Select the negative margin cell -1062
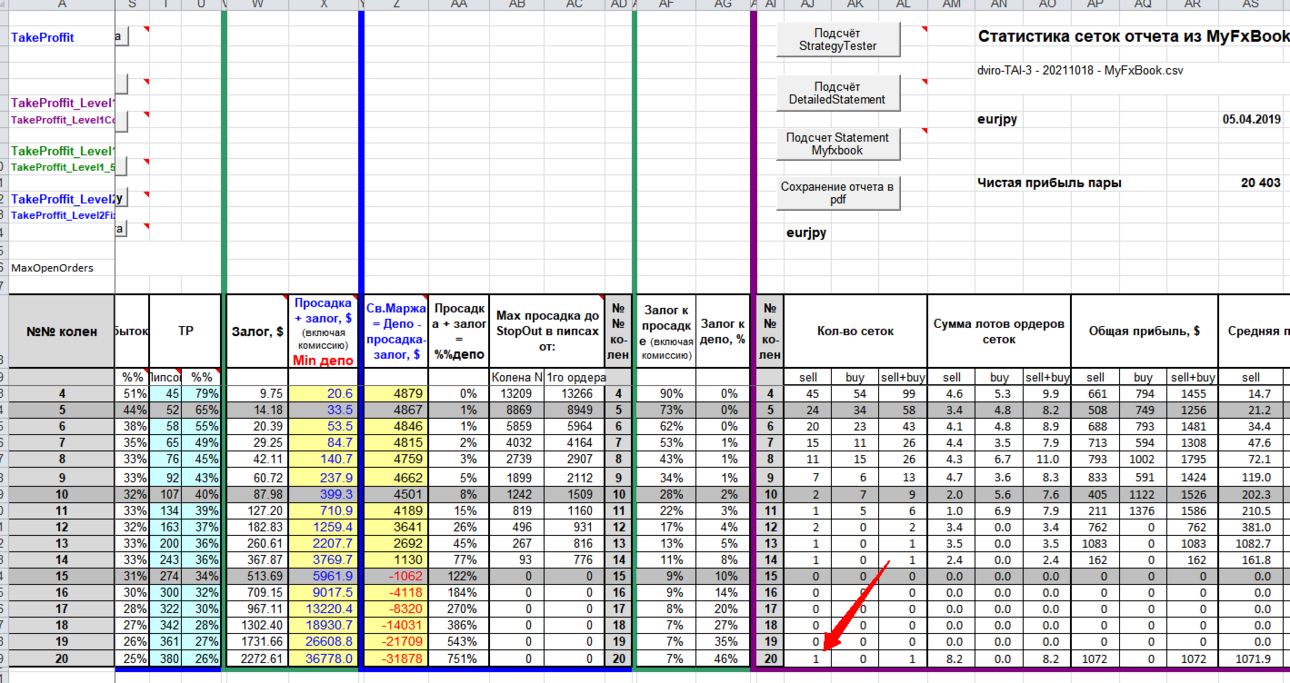Viewport: 1290px width, 683px height. click(x=395, y=576)
